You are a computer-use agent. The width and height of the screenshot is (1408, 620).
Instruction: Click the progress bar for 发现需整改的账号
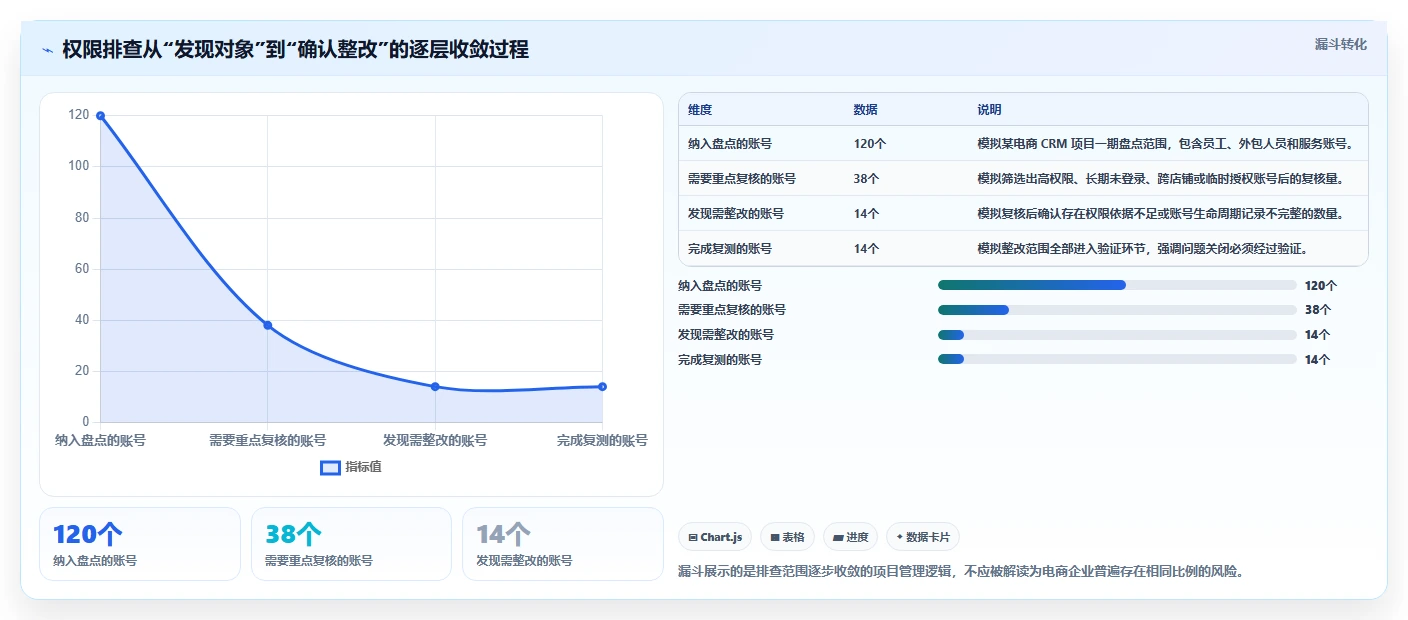click(1117, 335)
